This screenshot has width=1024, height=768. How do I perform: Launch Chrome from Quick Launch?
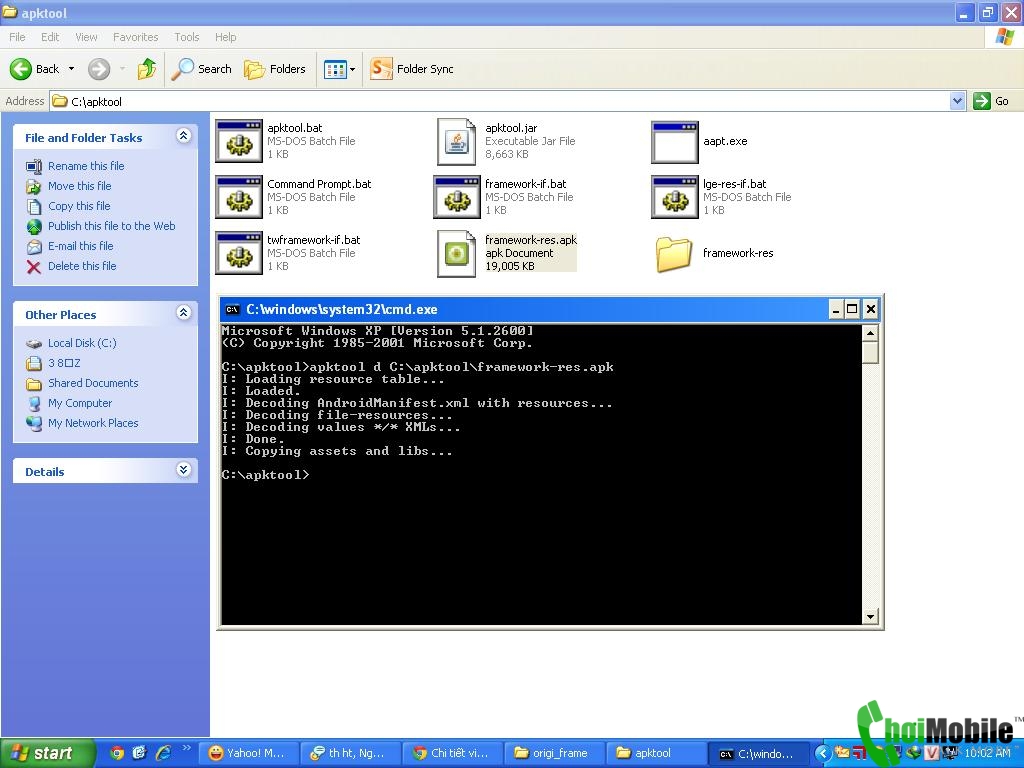(x=117, y=754)
